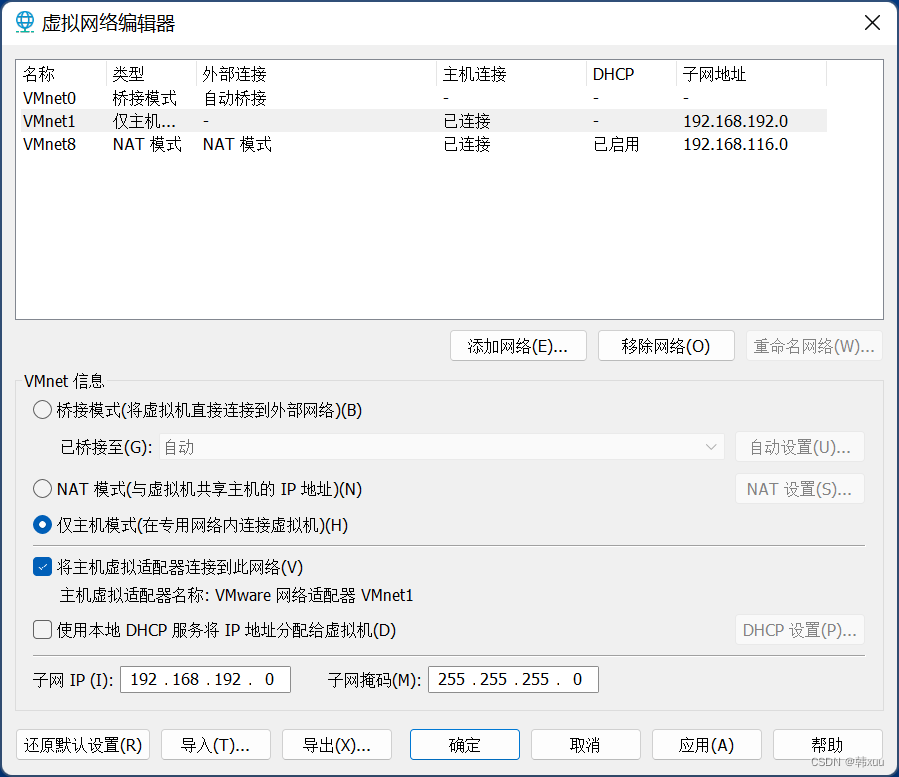The image size is (899, 777).
Task: Open 帮助 button
Action: (828, 745)
